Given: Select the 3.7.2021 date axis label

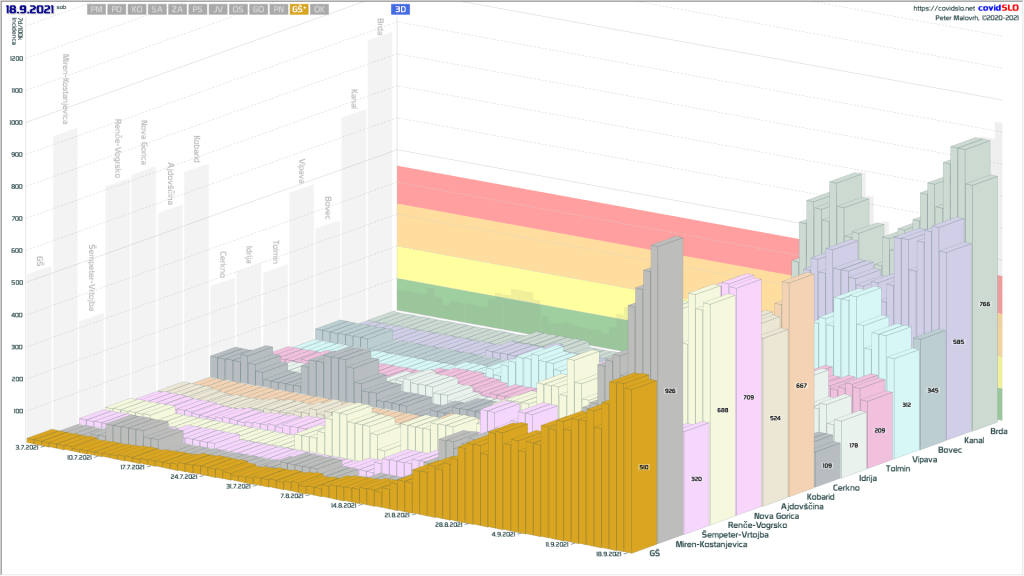Looking at the screenshot, I should pyautogui.click(x=27, y=447).
